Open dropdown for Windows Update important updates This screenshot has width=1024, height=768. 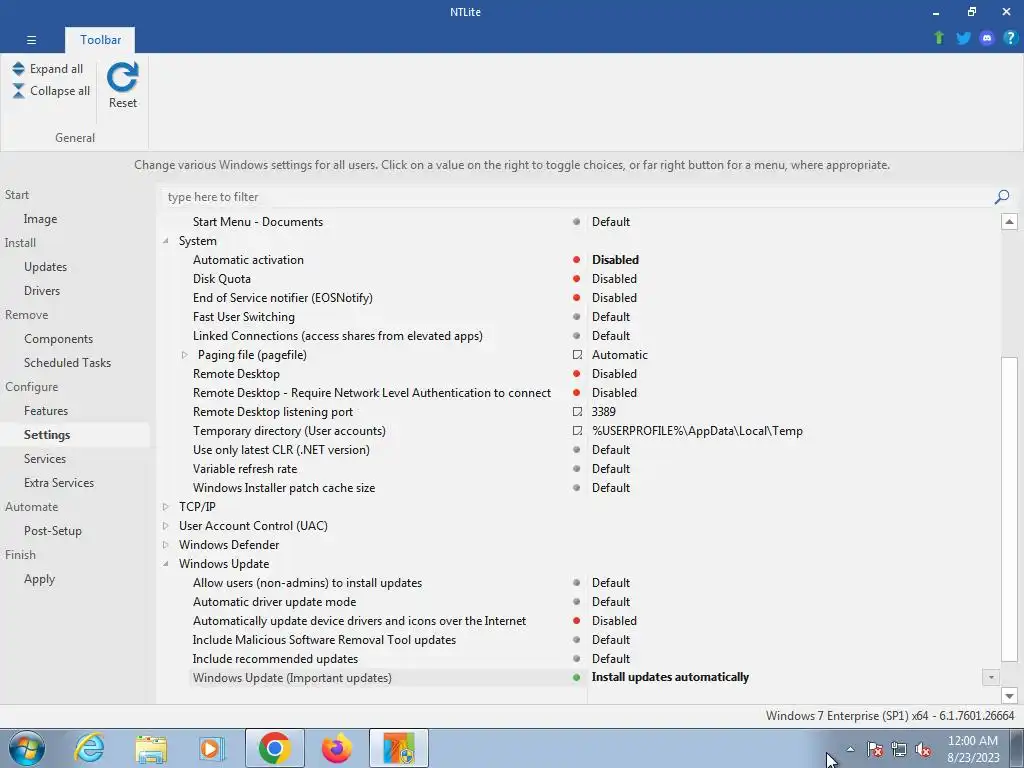[x=991, y=677]
